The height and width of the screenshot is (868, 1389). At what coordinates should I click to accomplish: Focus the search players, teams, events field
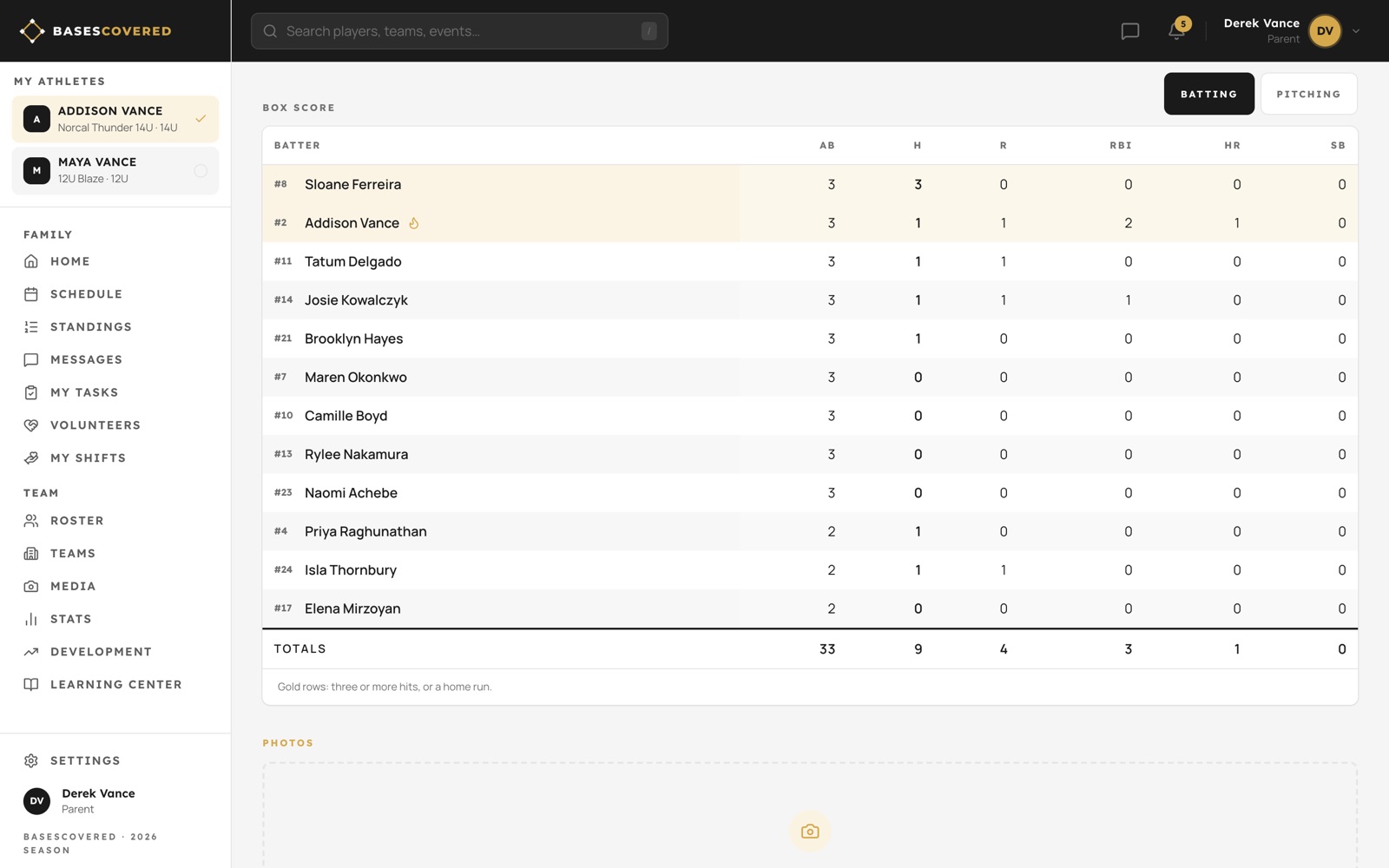point(459,31)
